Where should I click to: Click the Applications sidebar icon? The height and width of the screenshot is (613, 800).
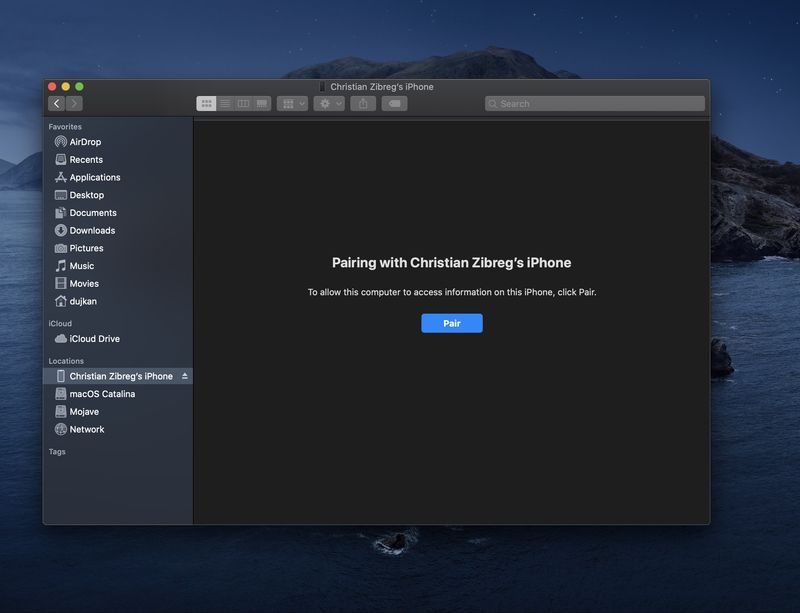point(61,177)
